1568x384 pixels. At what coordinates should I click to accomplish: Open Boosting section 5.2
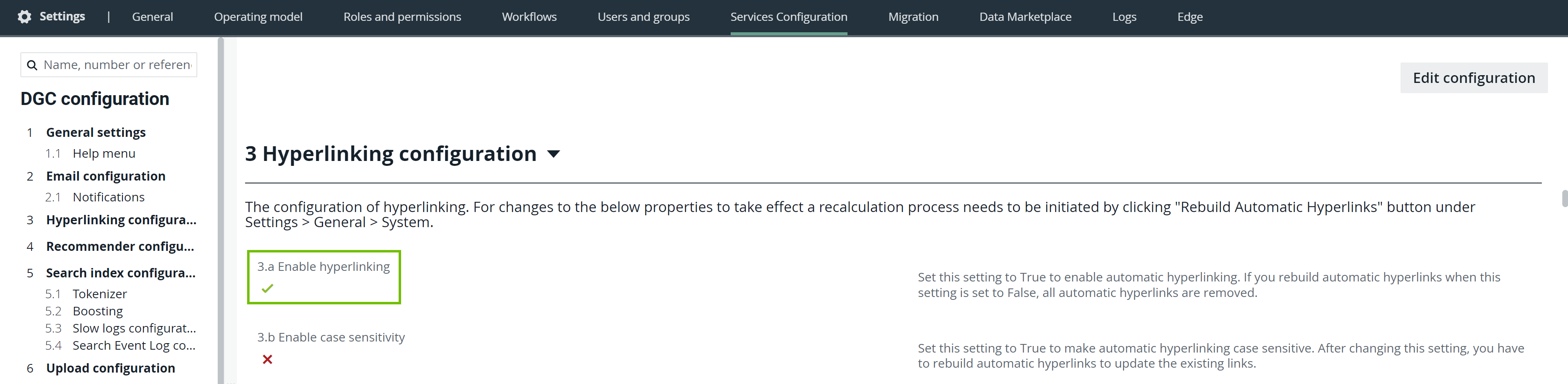coord(97,311)
